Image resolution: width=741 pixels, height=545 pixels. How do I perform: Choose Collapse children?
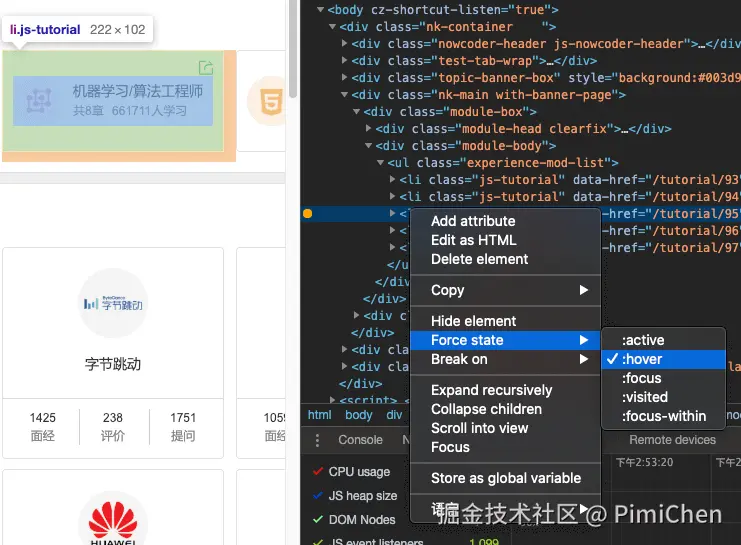(x=505, y=409)
